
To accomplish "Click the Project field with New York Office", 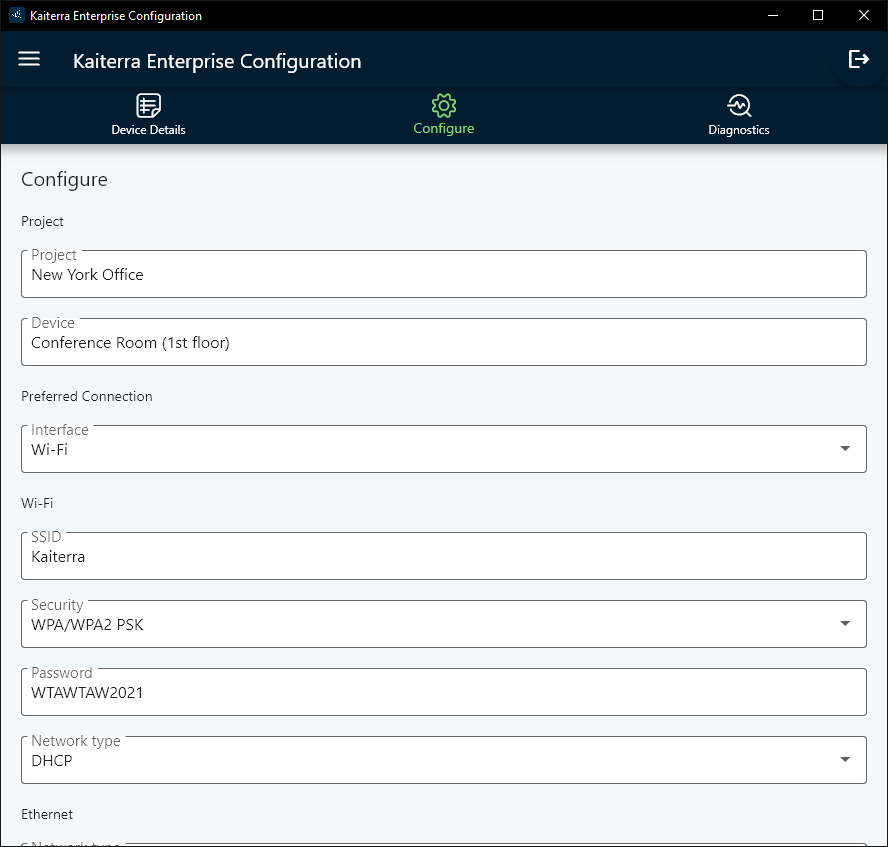I will (x=443, y=273).
